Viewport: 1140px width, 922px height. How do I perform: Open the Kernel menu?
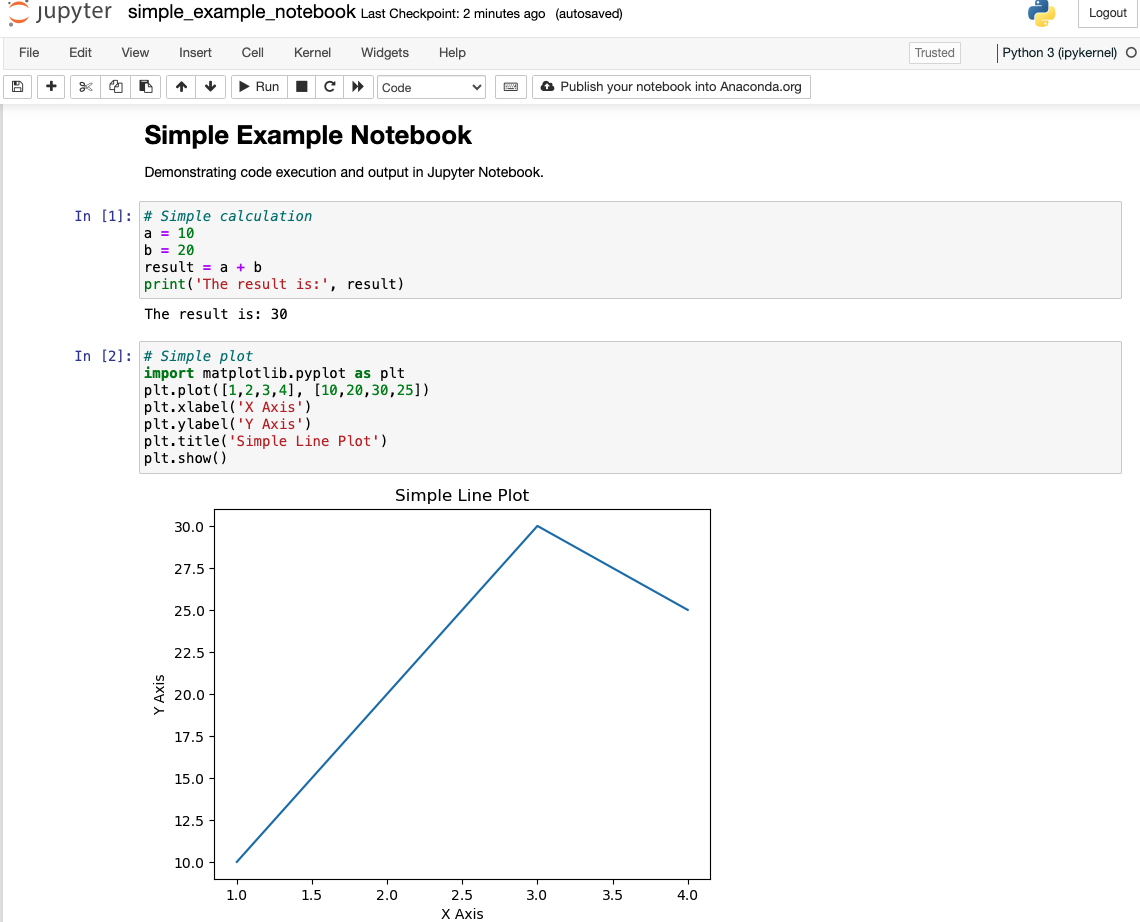click(x=312, y=53)
